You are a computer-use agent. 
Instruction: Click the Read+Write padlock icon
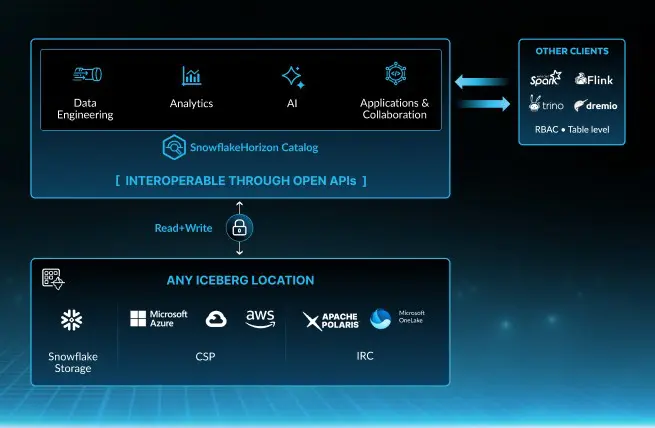click(x=239, y=227)
